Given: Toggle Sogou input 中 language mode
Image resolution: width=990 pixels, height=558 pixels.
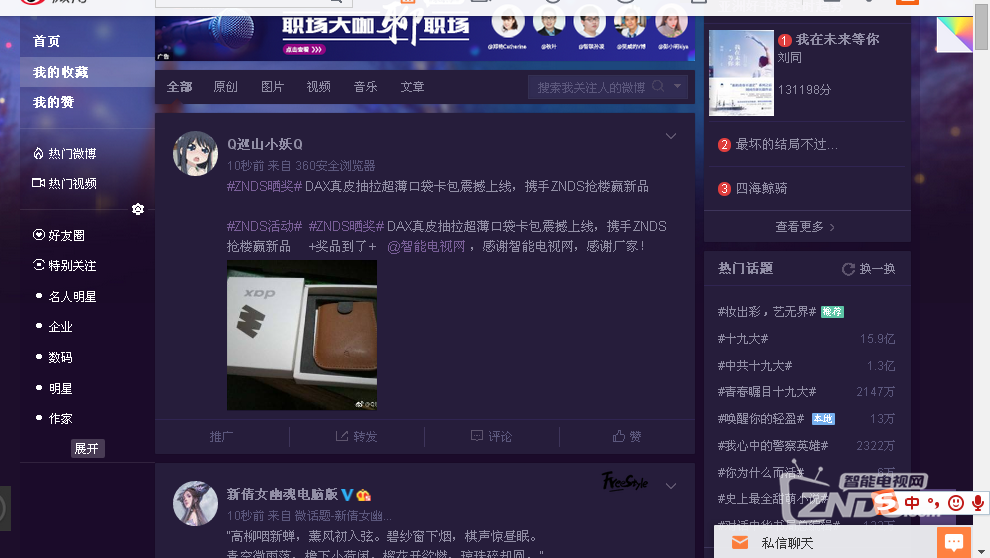Looking at the screenshot, I should [912, 502].
